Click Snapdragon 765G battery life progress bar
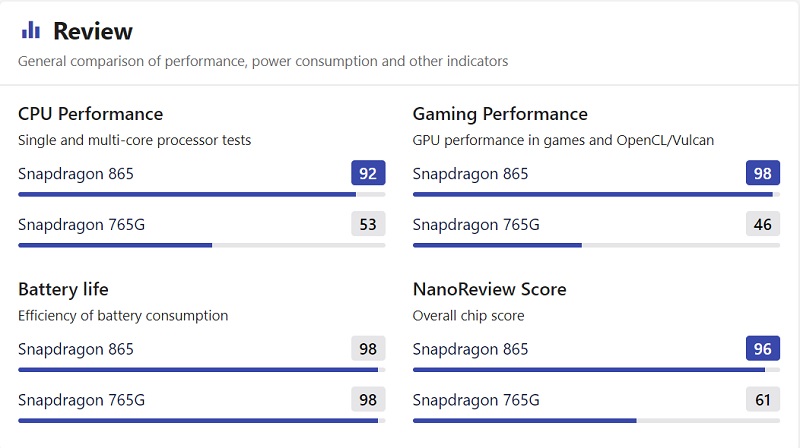The height and width of the screenshot is (448, 800). coord(202,421)
